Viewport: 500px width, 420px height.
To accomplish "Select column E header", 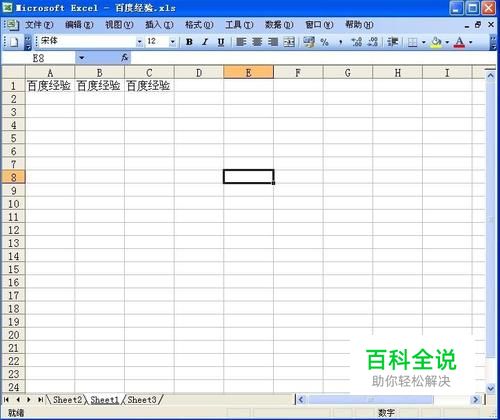I will tap(248, 72).
